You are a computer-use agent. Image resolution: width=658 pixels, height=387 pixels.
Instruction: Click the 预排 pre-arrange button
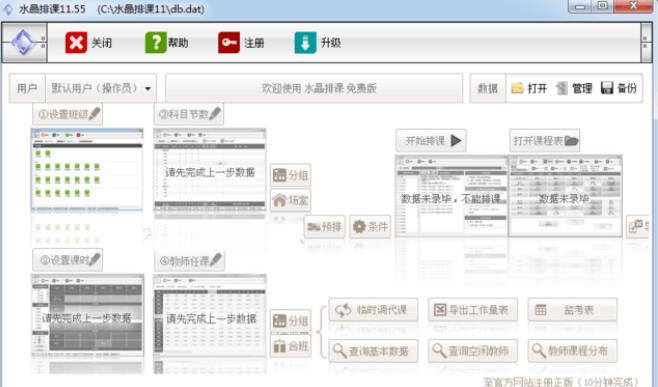(324, 227)
